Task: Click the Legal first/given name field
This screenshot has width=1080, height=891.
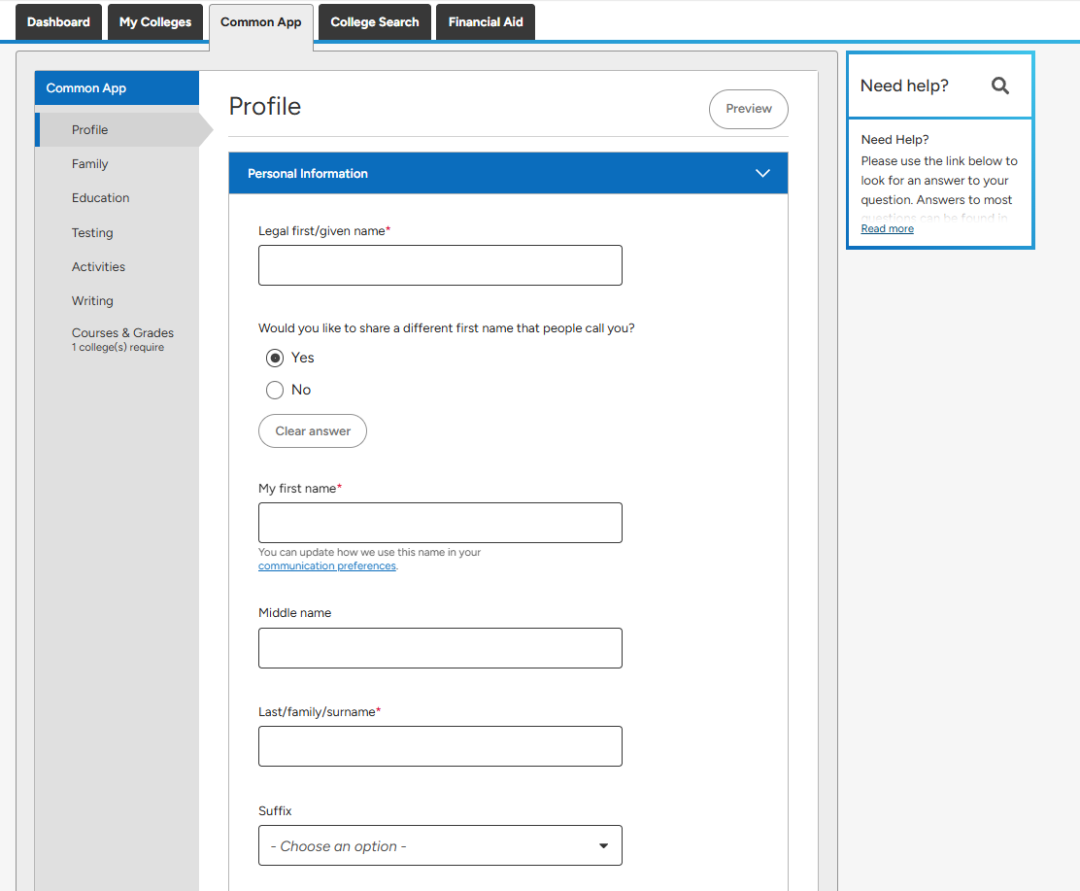Action: pos(440,265)
